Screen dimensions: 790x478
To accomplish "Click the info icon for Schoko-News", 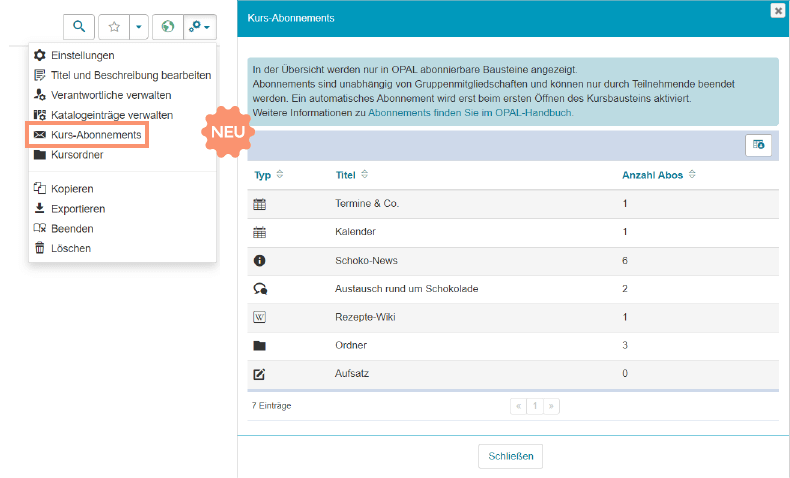I will [x=260, y=260].
